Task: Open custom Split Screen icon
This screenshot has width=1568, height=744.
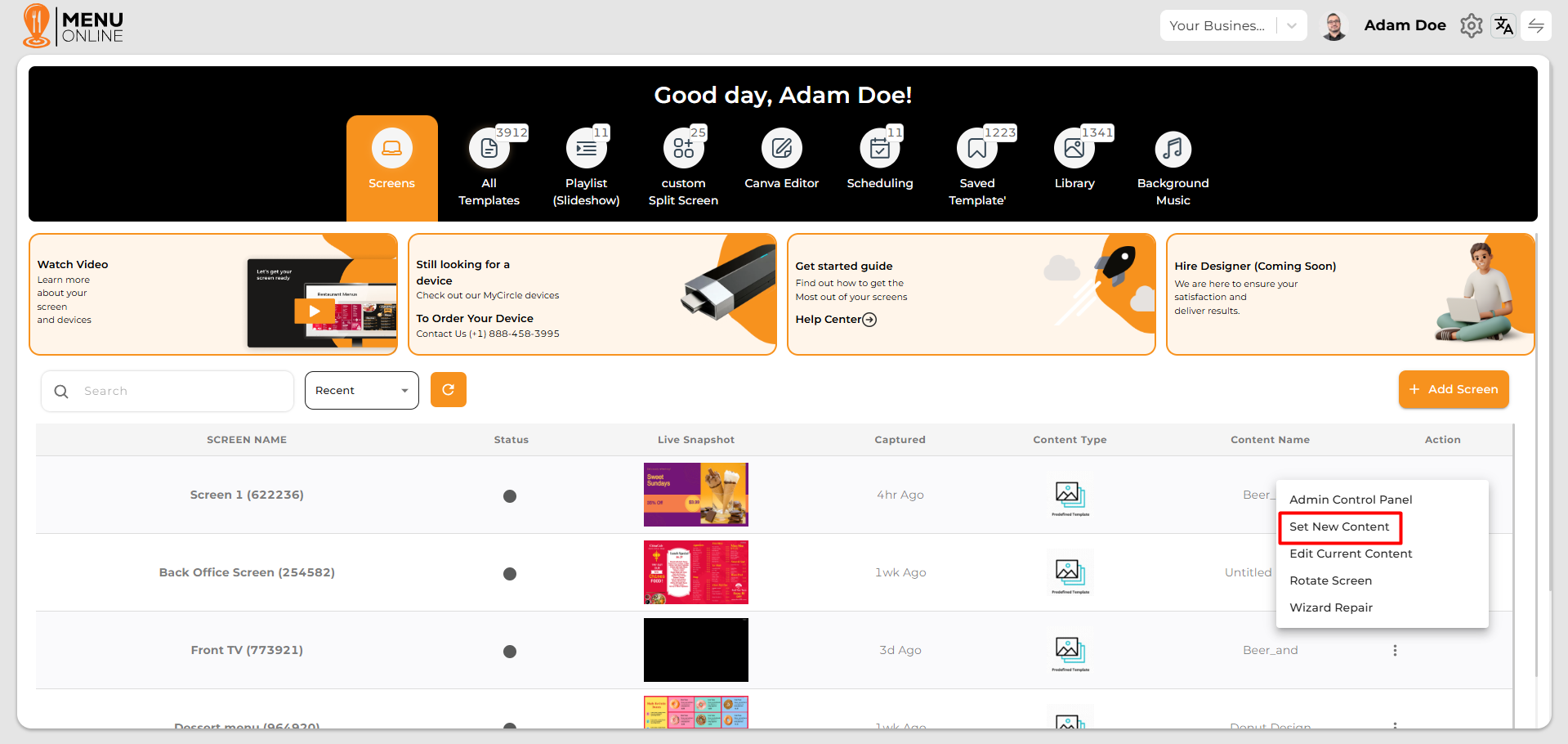Action: (683, 149)
